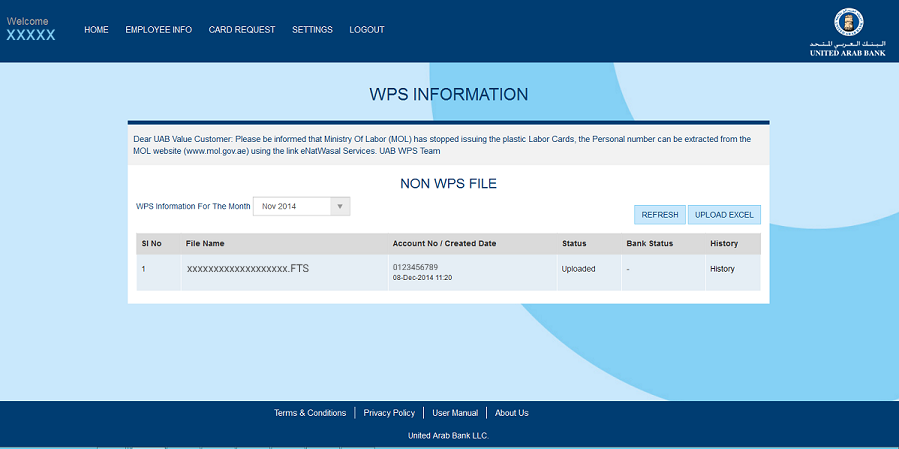Click the File Name column header

205,243
